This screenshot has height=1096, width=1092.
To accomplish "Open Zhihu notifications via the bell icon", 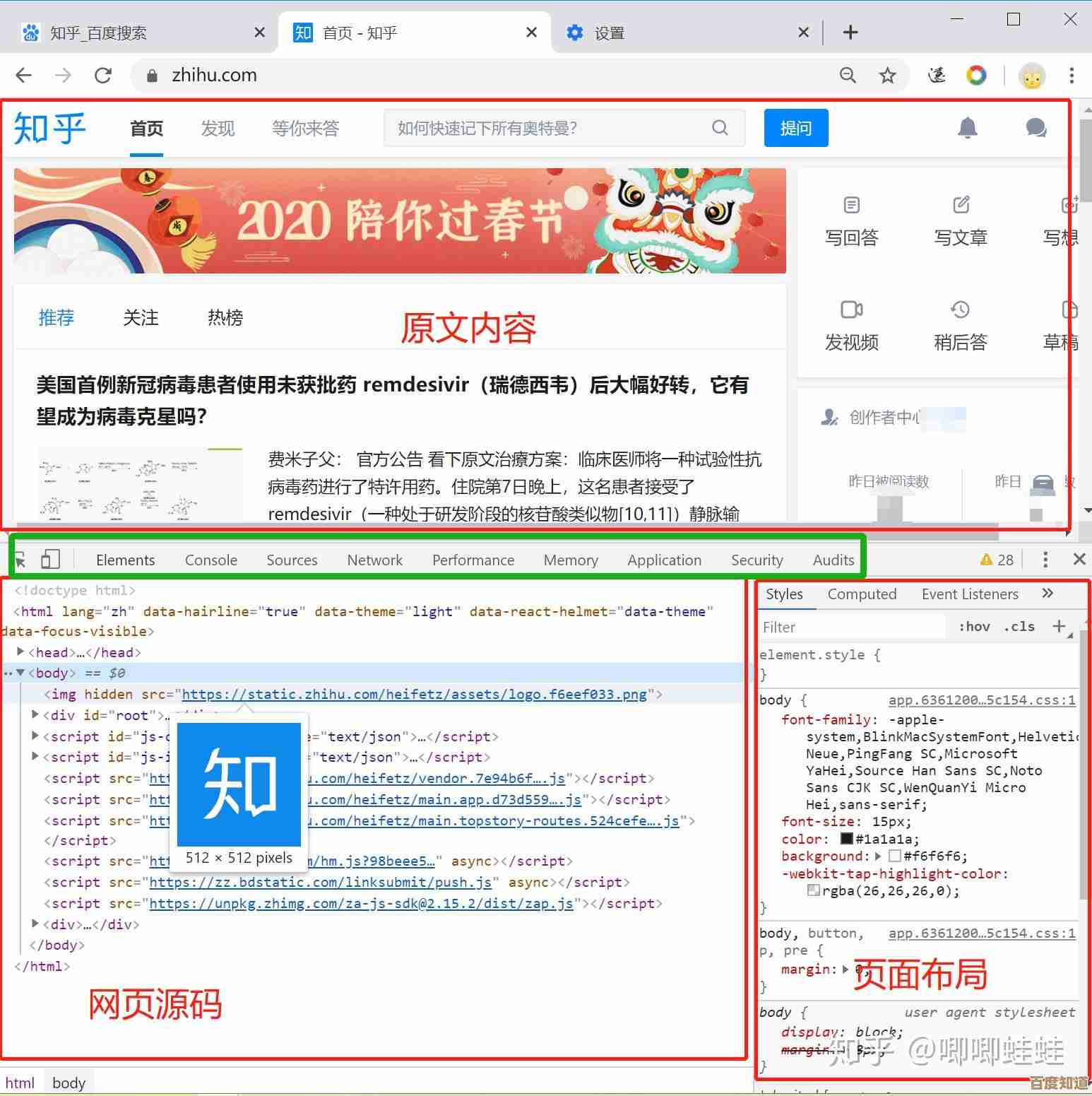I will (x=967, y=128).
